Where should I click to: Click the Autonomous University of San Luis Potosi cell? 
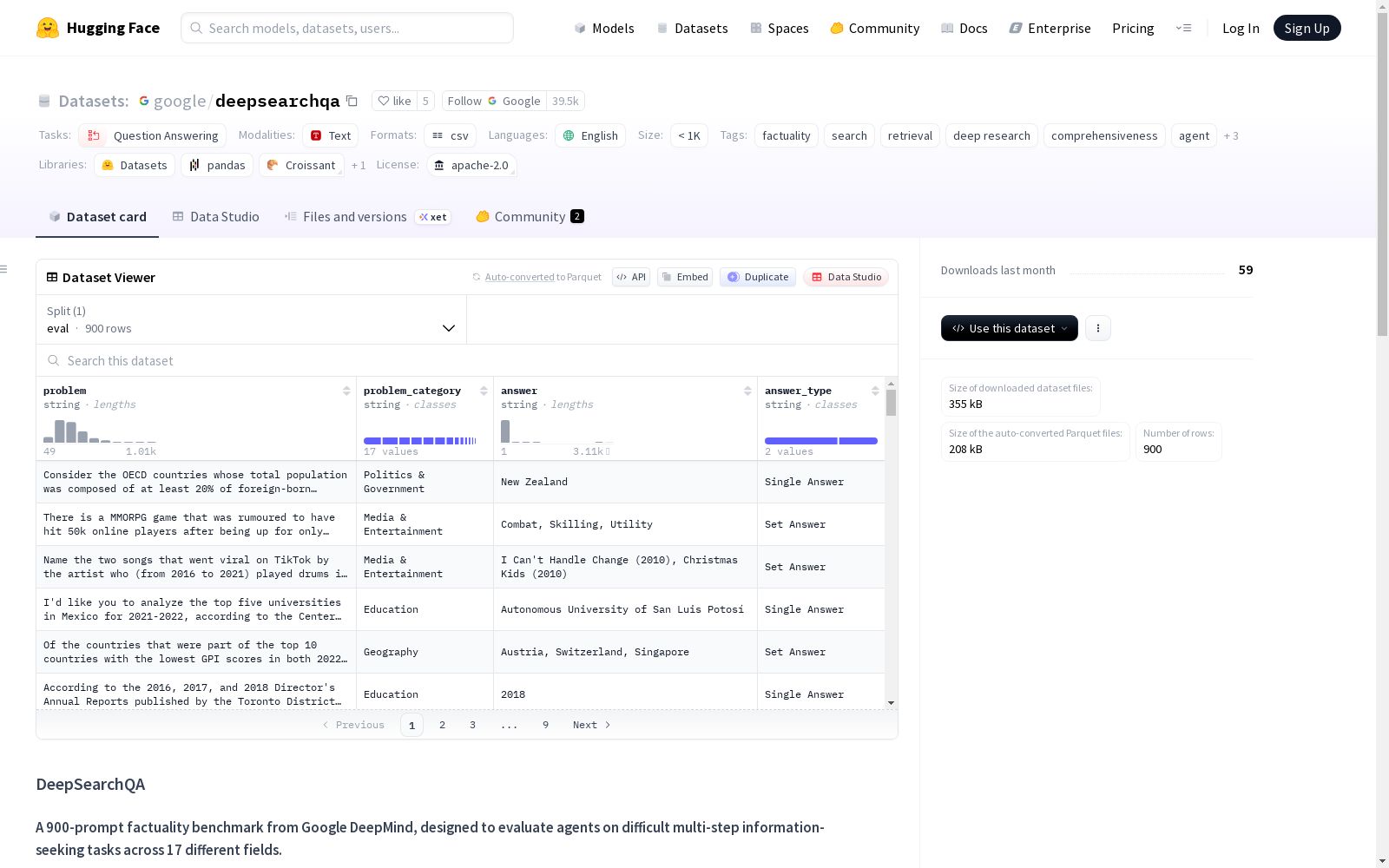pyautogui.click(x=625, y=609)
